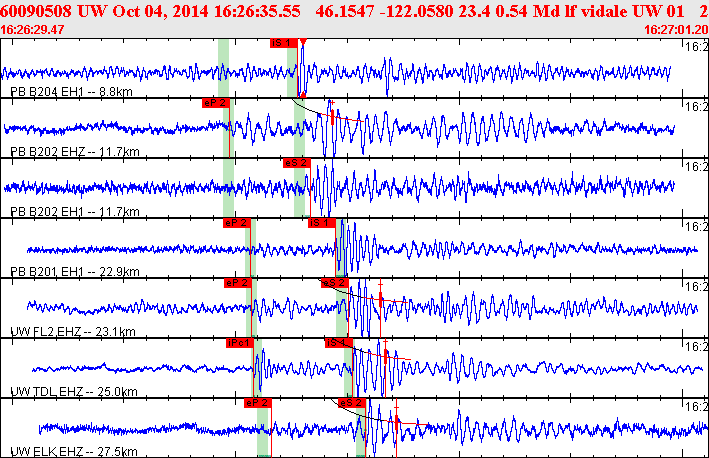Select the iS 1 pick flag on B204 EH1
Screen dimensions: 709x458
tap(284, 43)
